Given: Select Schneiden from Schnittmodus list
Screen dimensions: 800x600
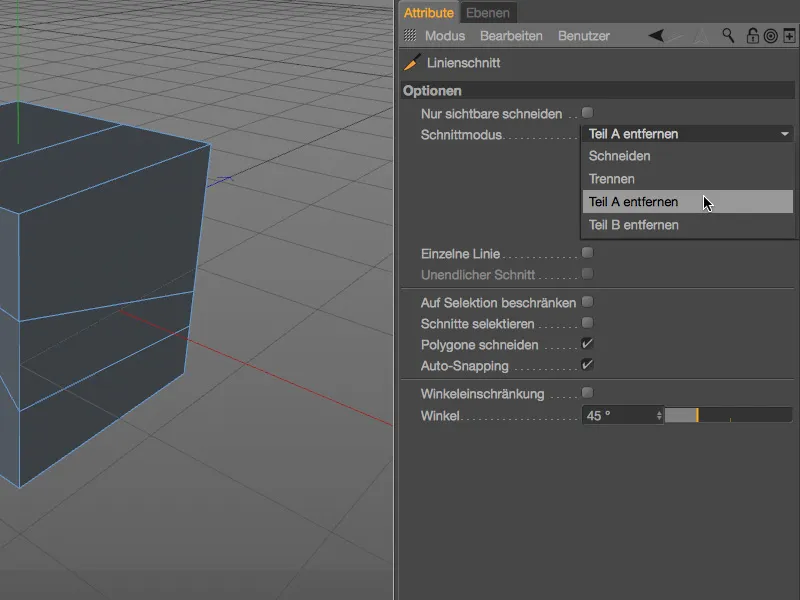Looking at the screenshot, I should point(687,156).
